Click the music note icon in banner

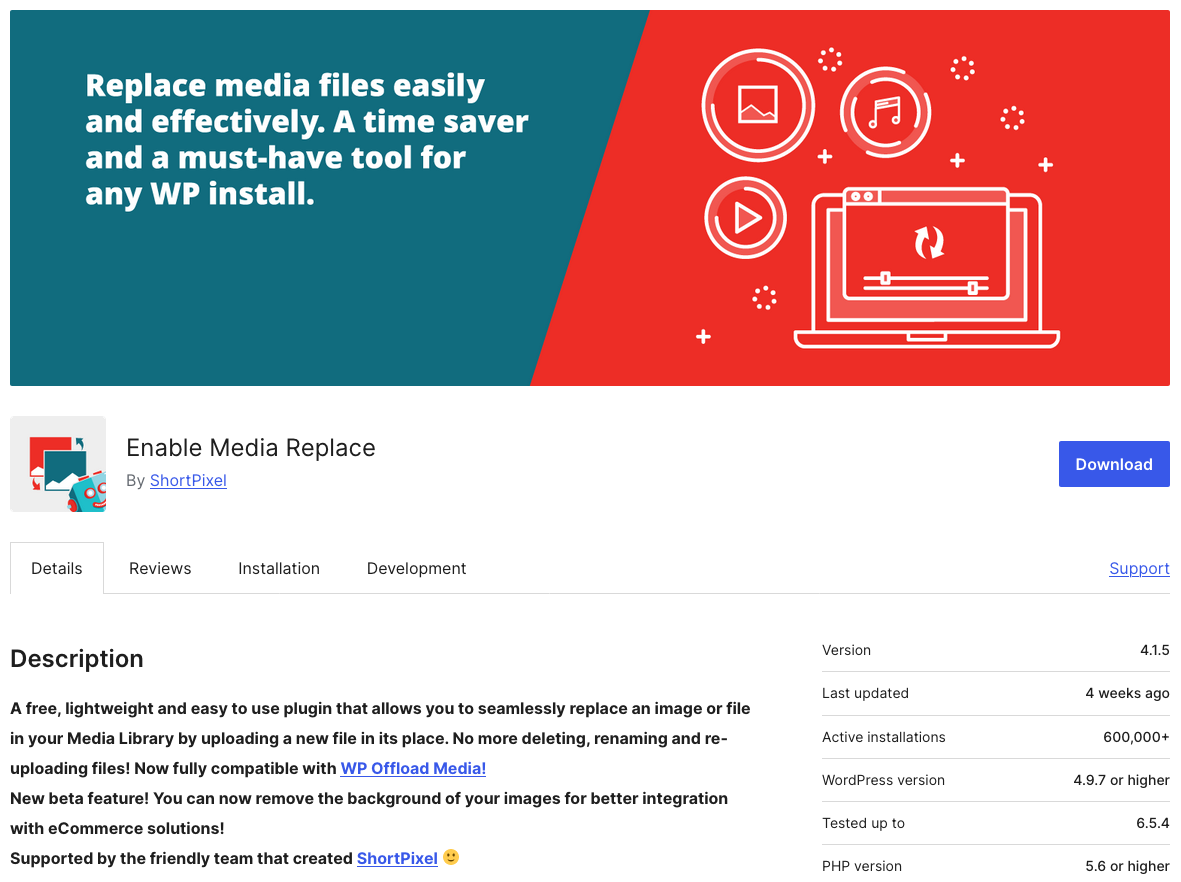884,111
